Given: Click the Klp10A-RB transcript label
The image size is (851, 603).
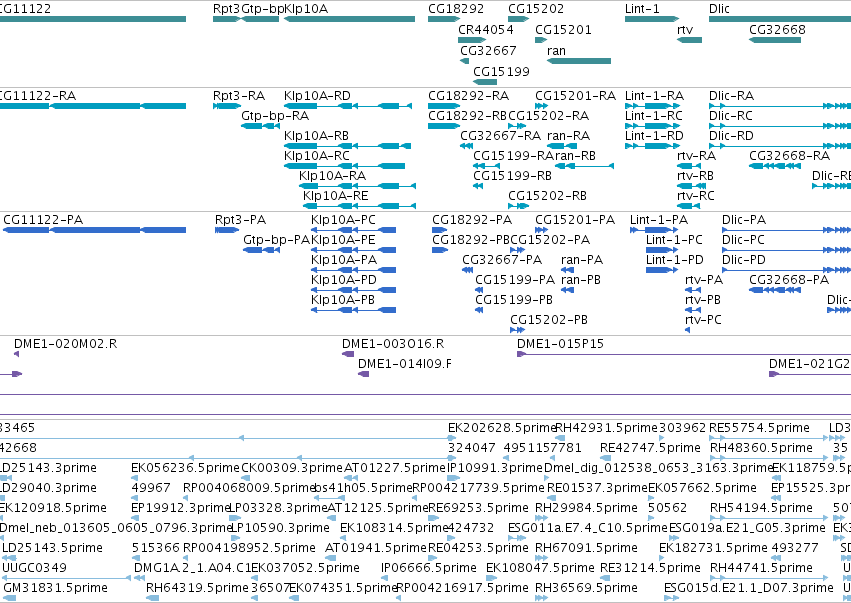Looking at the screenshot, I should click(316, 136).
